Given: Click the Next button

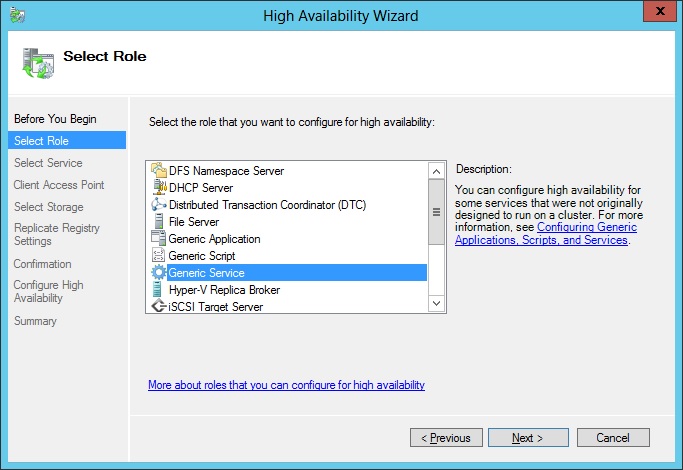Looking at the screenshot, I should click(528, 437).
